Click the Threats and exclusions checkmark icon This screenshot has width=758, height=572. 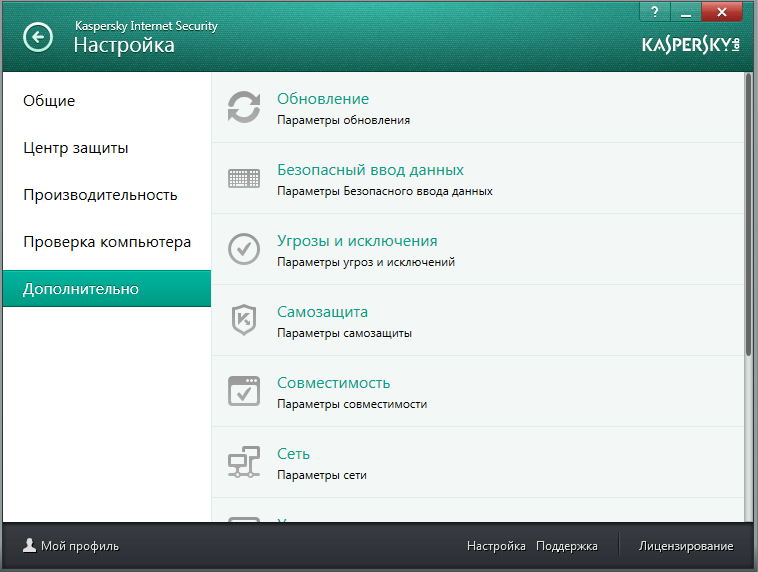[x=244, y=249]
